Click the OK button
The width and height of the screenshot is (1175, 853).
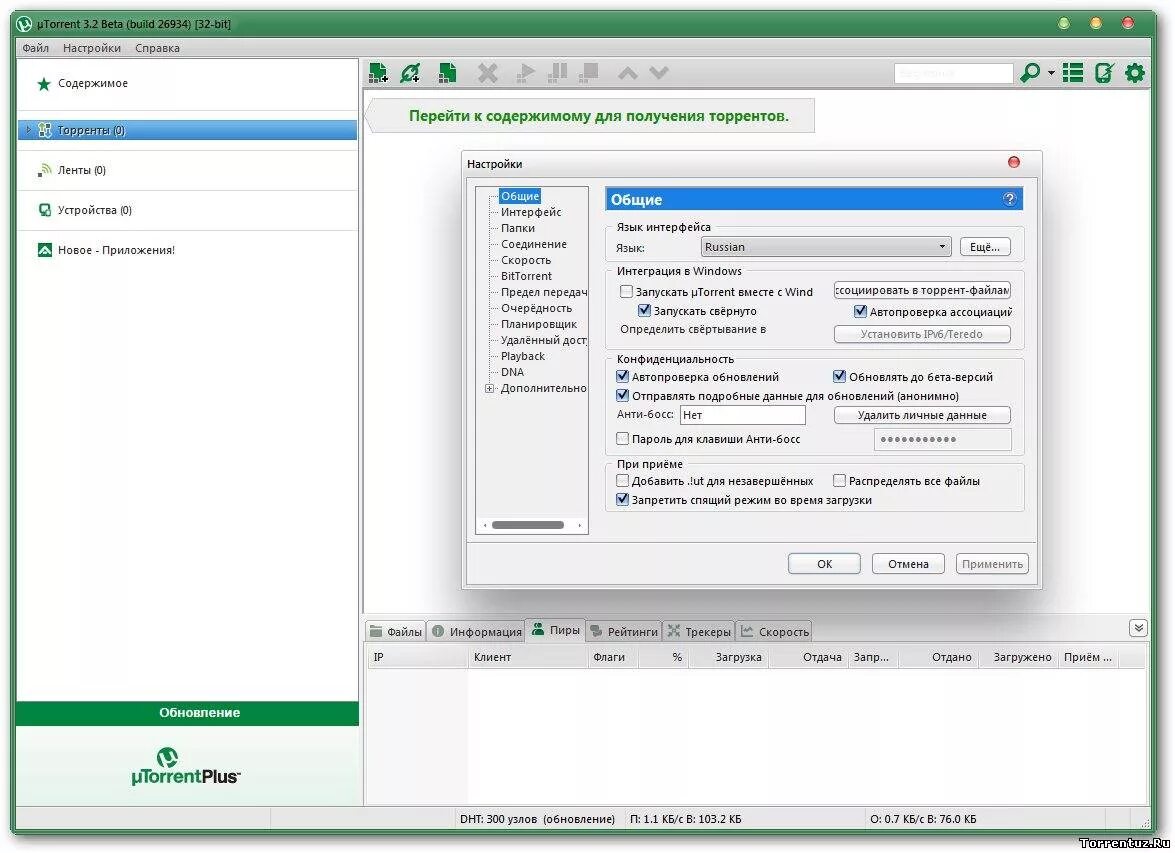click(x=824, y=564)
